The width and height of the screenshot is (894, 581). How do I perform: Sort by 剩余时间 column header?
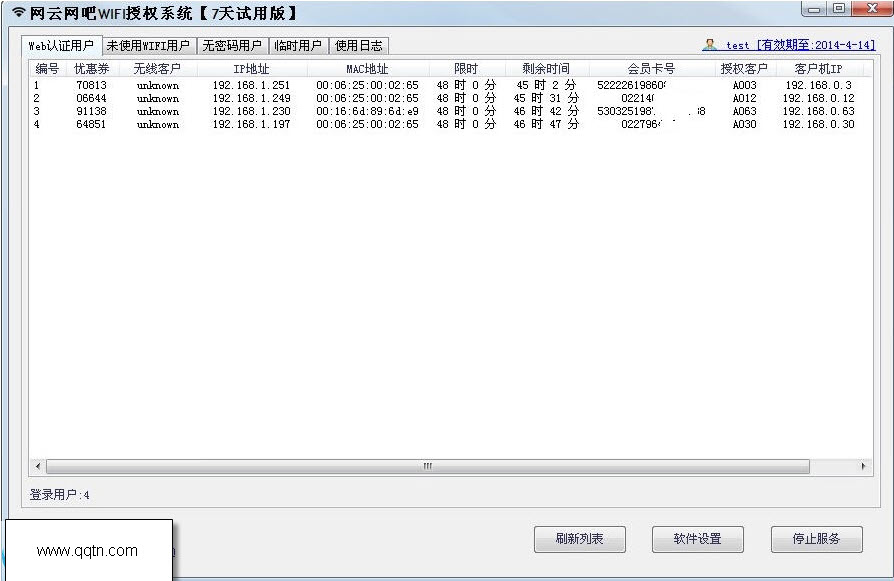point(546,69)
